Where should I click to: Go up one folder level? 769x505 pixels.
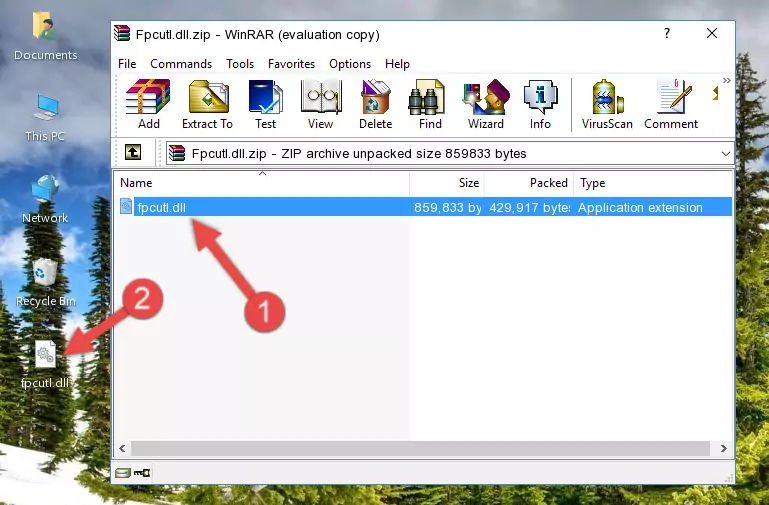[133, 152]
